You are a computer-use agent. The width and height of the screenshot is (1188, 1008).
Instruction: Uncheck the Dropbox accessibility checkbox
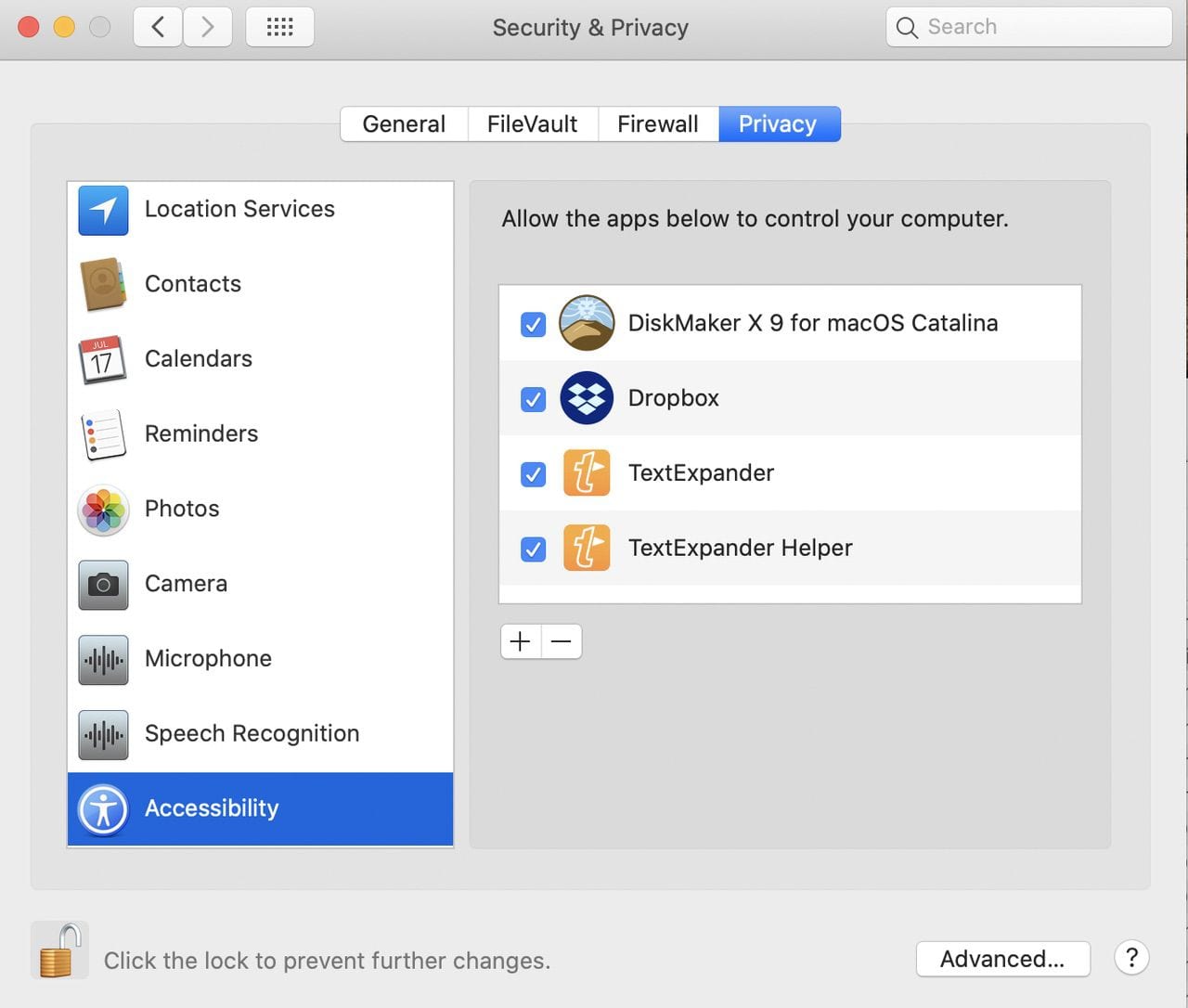coord(533,399)
